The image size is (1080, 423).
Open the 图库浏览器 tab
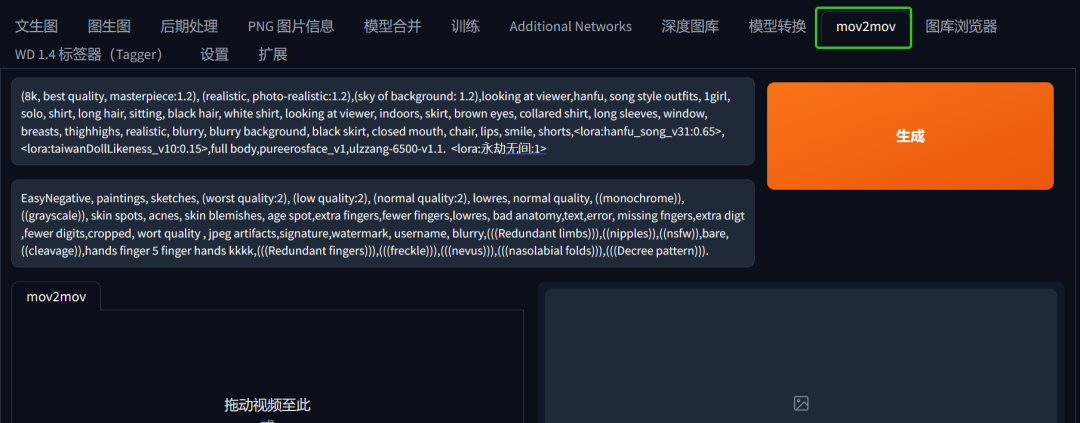coord(961,27)
